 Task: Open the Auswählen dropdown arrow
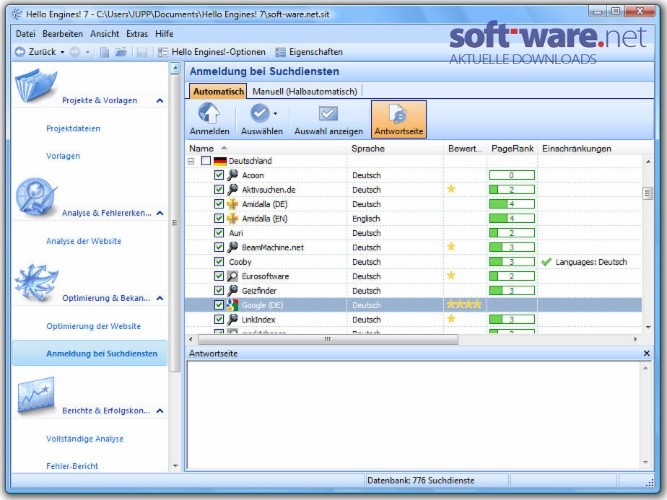point(275,114)
